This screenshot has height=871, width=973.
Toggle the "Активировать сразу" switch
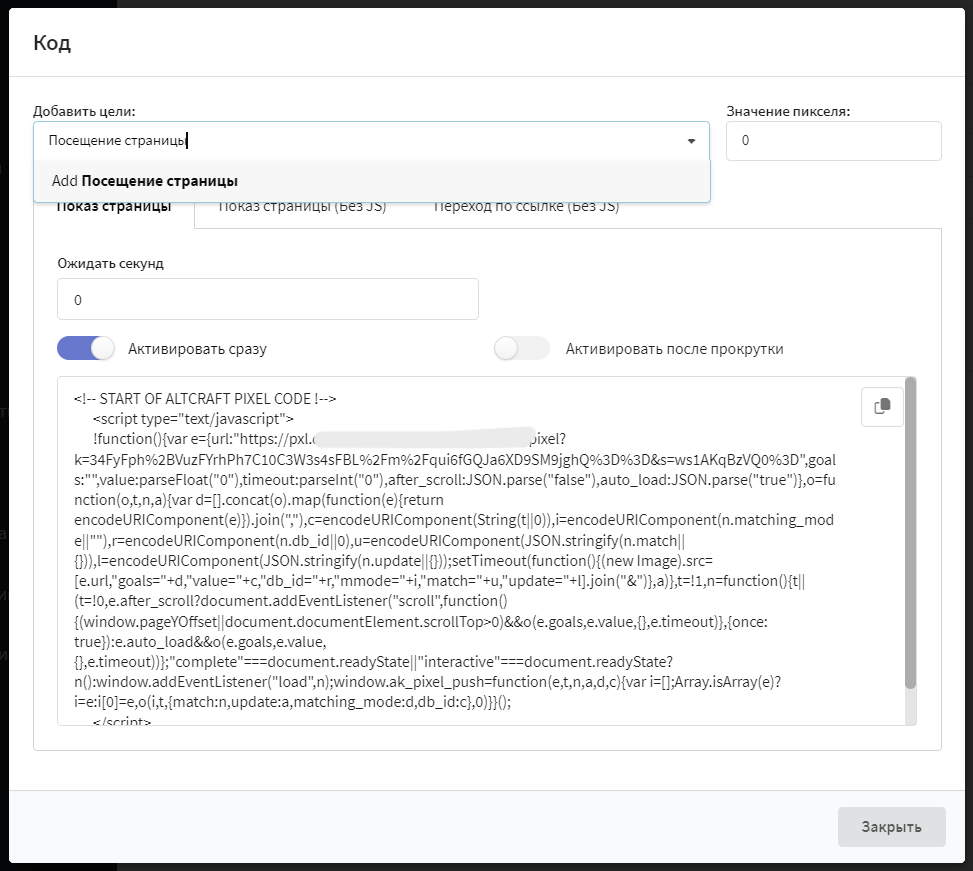86,348
